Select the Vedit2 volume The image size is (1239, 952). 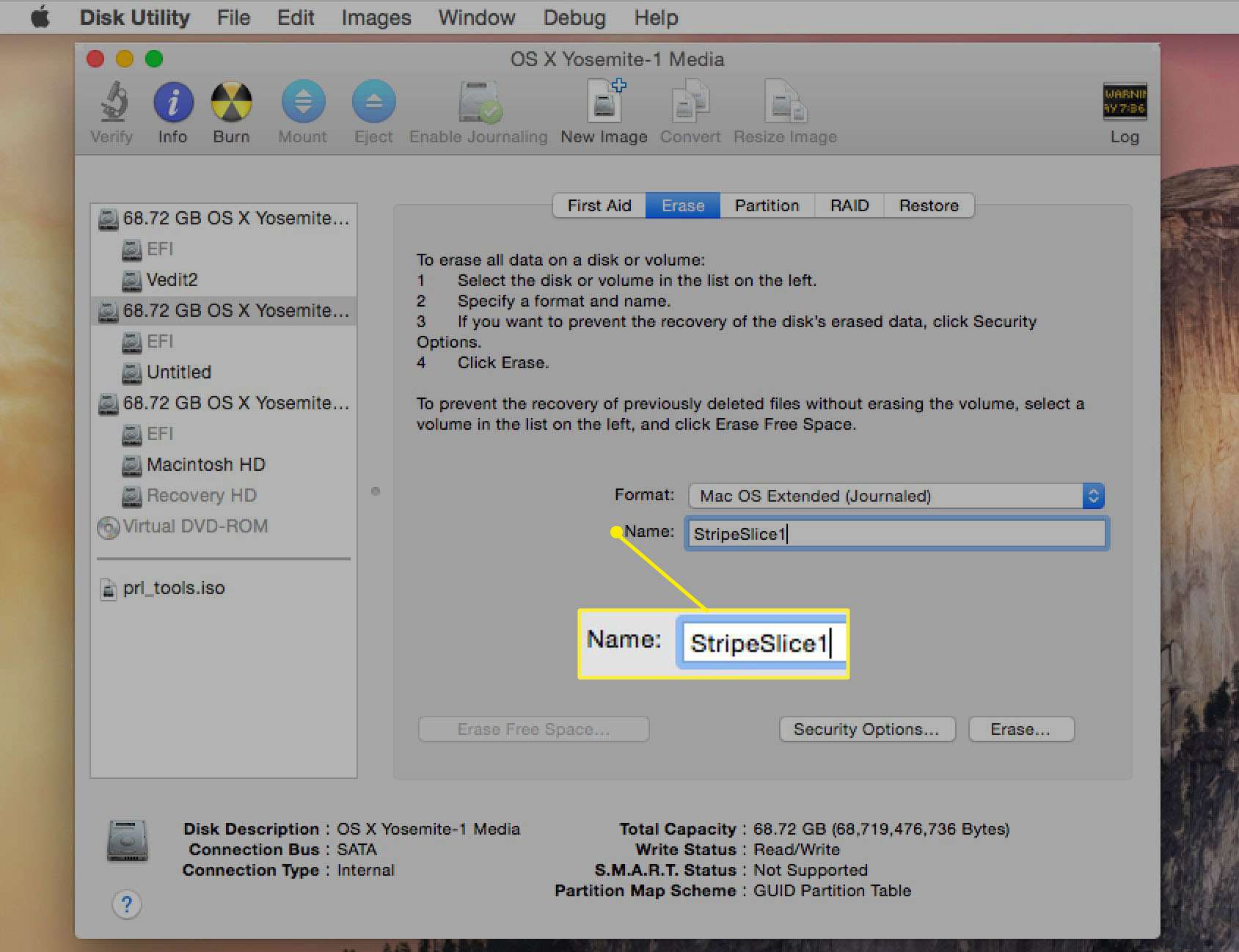click(x=224, y=280)
